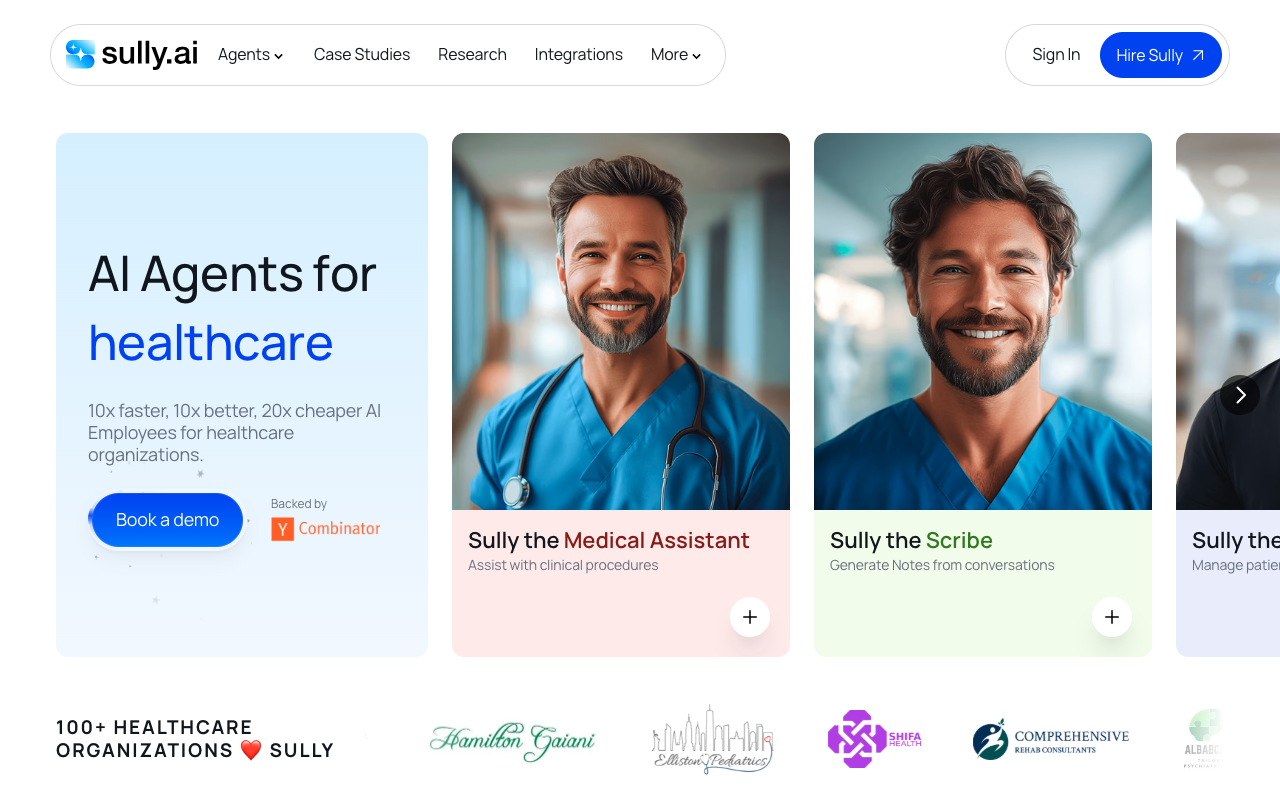
Task: Select the Medical Assistant portrait image
Action: 621,321
